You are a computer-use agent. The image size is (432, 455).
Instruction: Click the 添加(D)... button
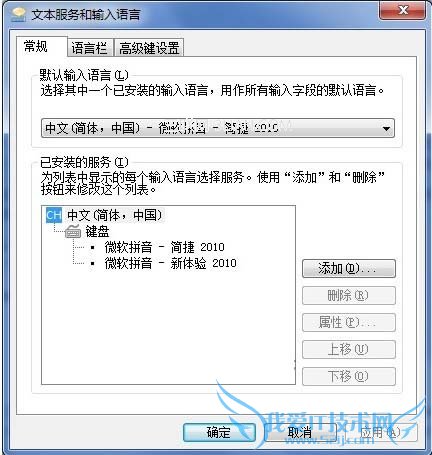click(x=349, y=268)
